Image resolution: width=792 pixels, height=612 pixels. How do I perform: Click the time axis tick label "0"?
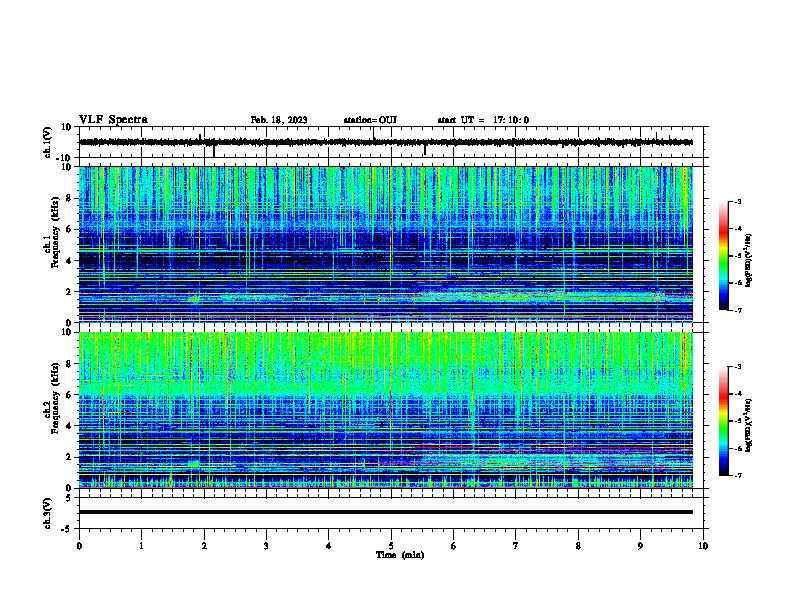(x=79, y=546)
